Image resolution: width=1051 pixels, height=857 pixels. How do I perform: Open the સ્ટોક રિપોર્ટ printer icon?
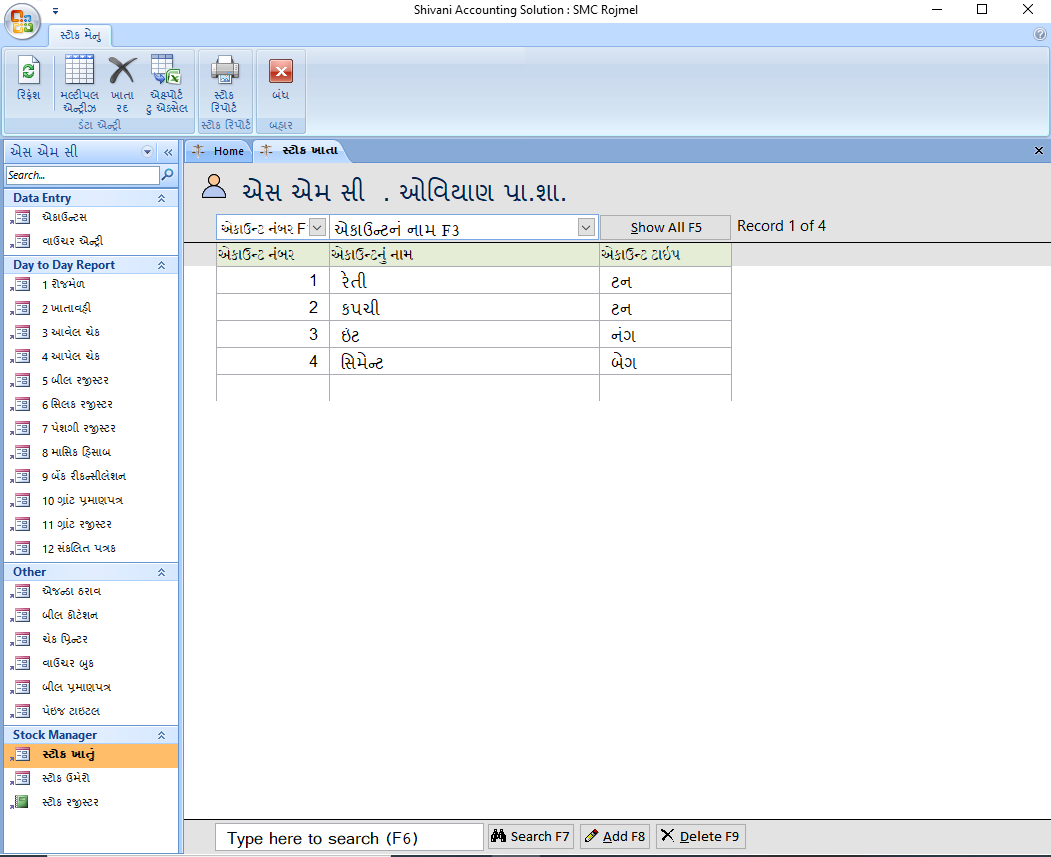224,80
